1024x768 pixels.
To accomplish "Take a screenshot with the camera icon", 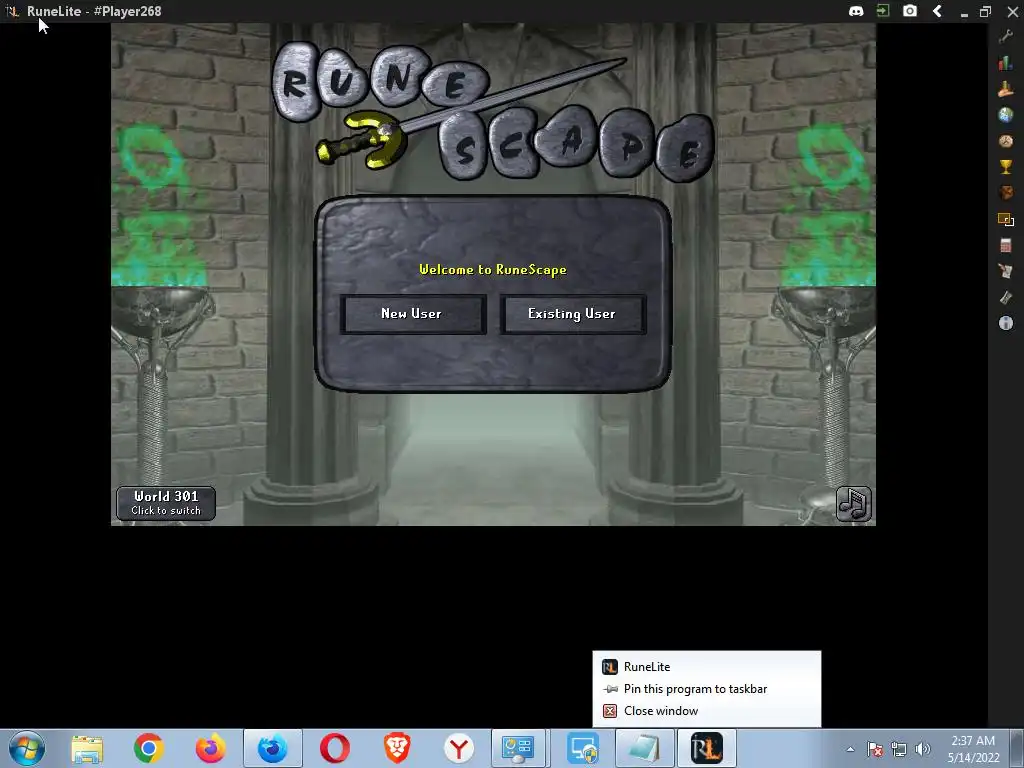I will 910,11.
